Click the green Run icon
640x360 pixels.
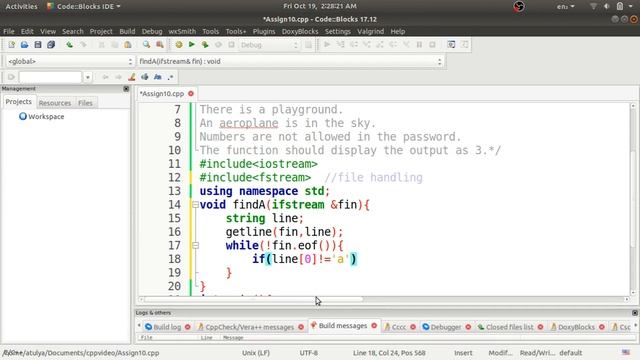click(191, 44)
